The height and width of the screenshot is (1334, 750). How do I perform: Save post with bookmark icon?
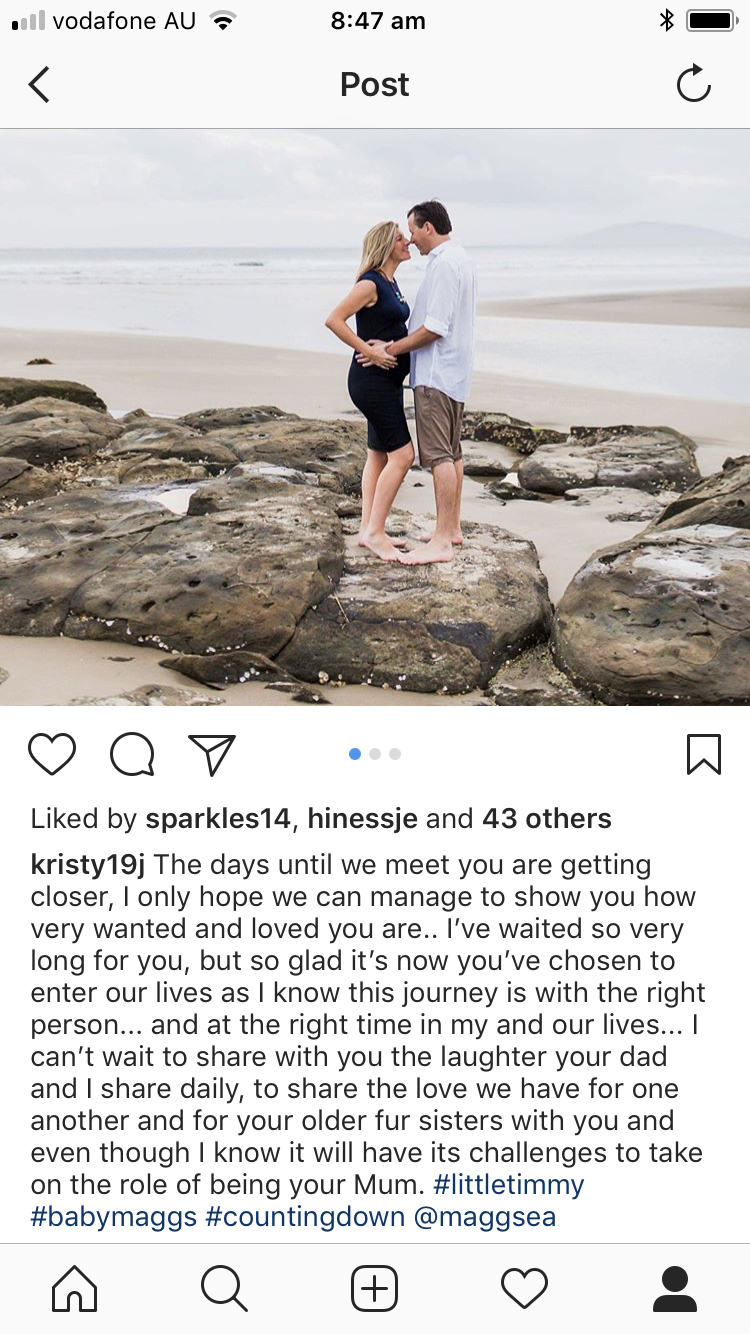point(704,755)
